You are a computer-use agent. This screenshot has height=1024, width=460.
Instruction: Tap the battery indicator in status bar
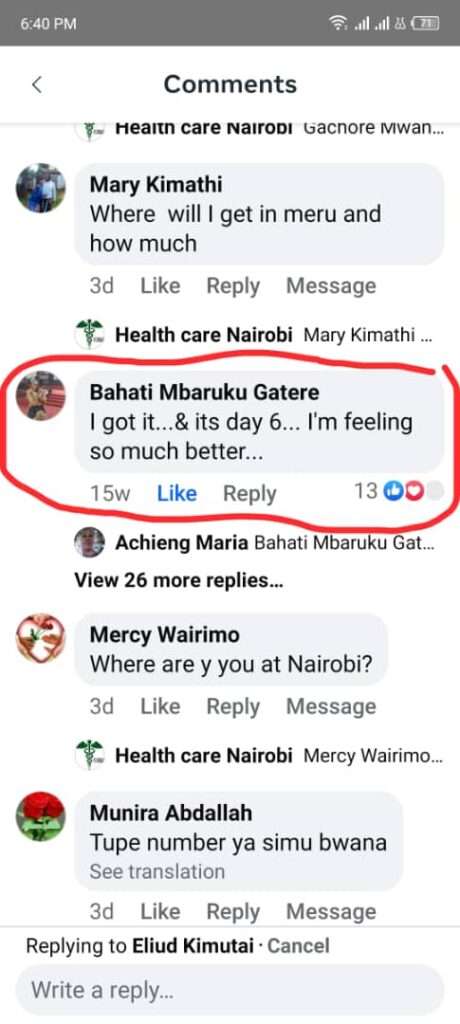[x=425, y=24]
